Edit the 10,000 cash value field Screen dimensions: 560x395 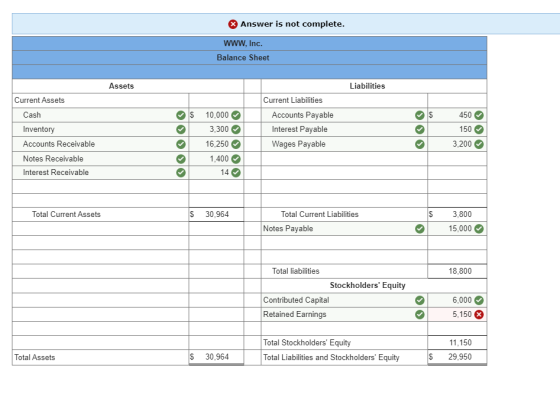pos(216,115)
